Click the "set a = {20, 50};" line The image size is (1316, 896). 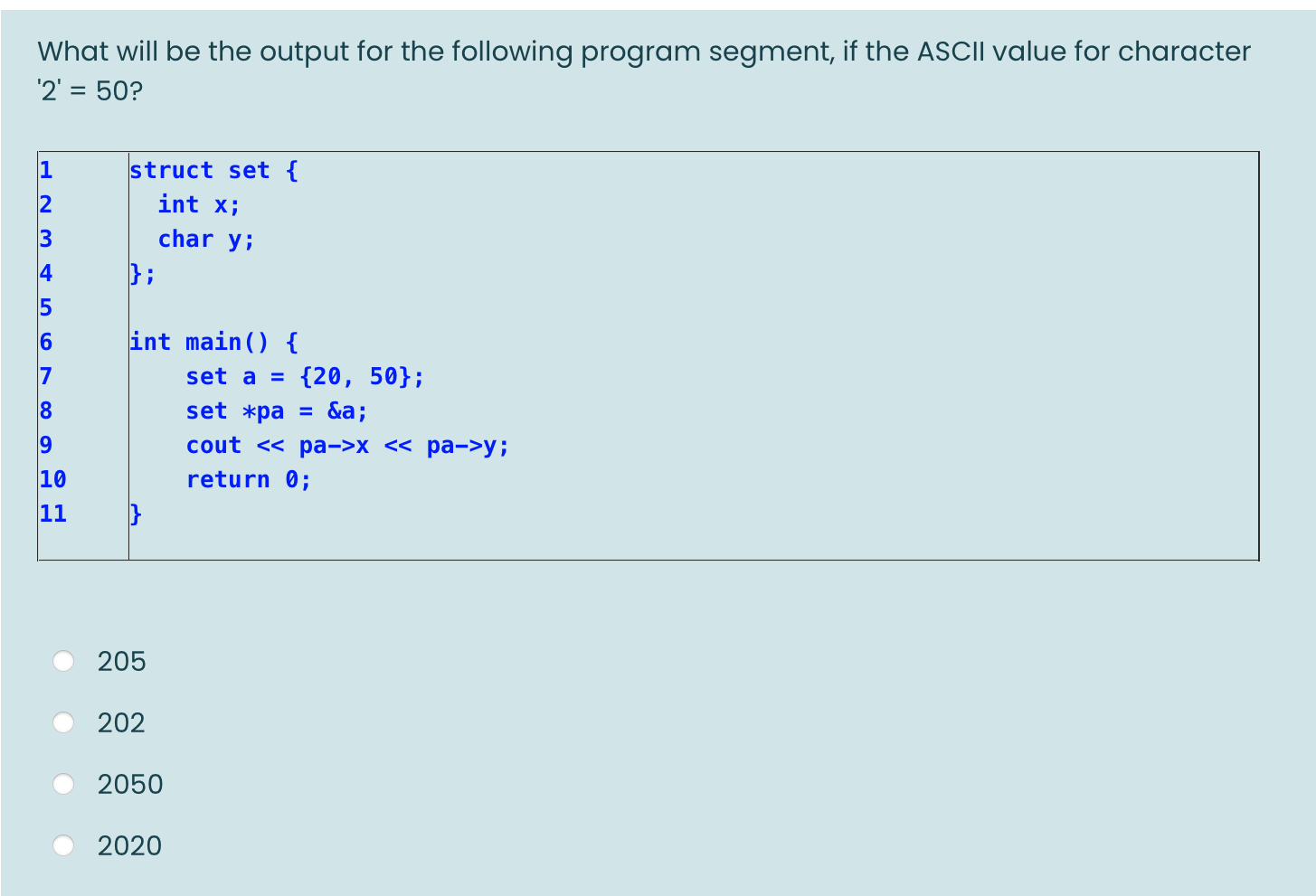[304, 376]
